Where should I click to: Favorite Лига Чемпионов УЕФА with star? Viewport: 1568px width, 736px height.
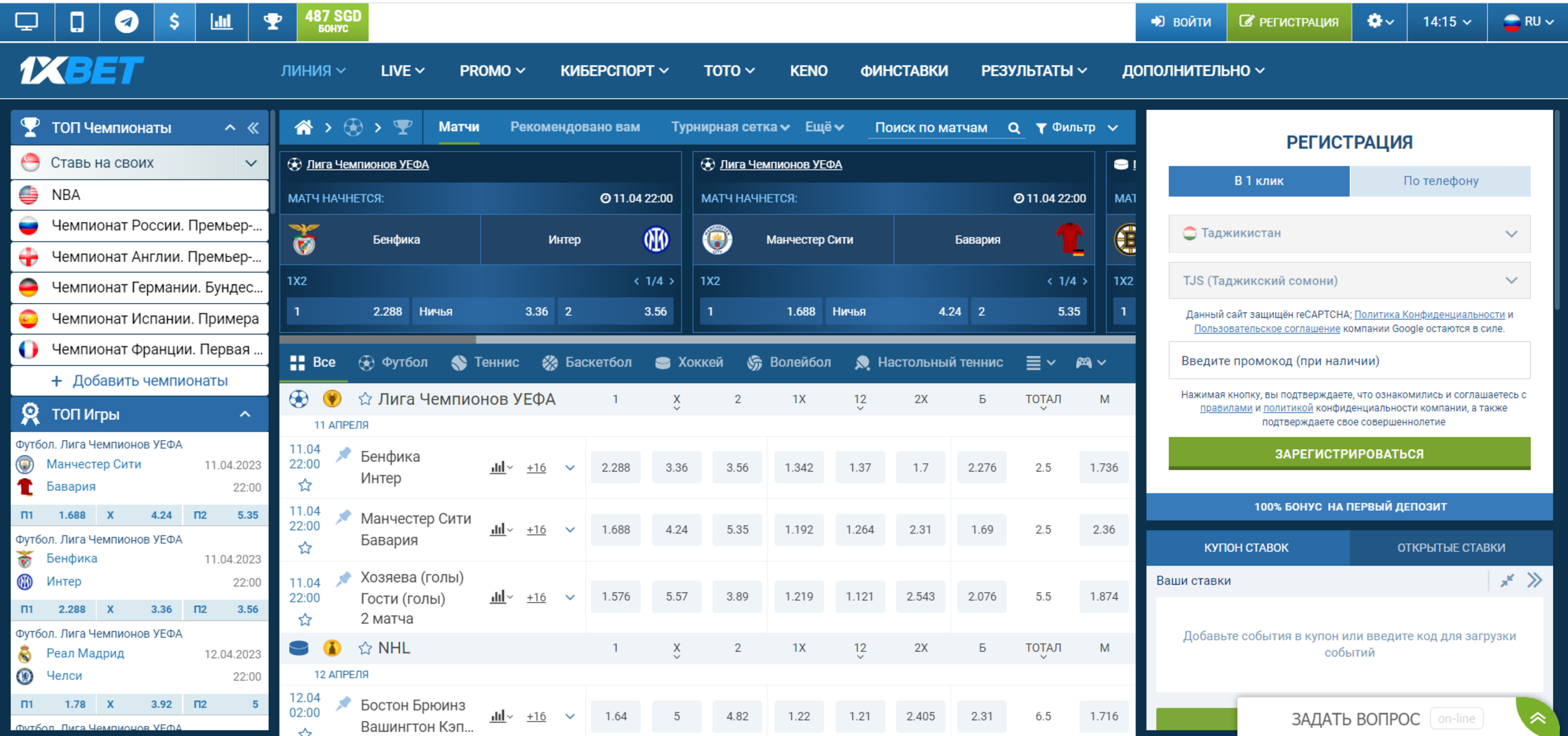(x=365, y=399)
